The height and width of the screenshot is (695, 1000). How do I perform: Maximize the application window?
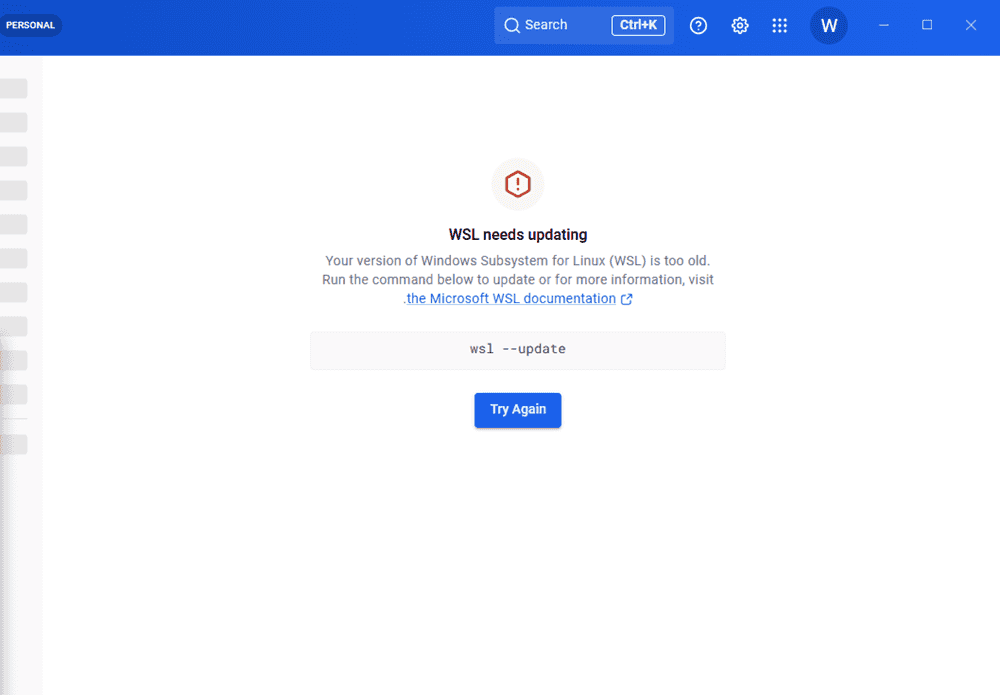(x=927, y=26)
